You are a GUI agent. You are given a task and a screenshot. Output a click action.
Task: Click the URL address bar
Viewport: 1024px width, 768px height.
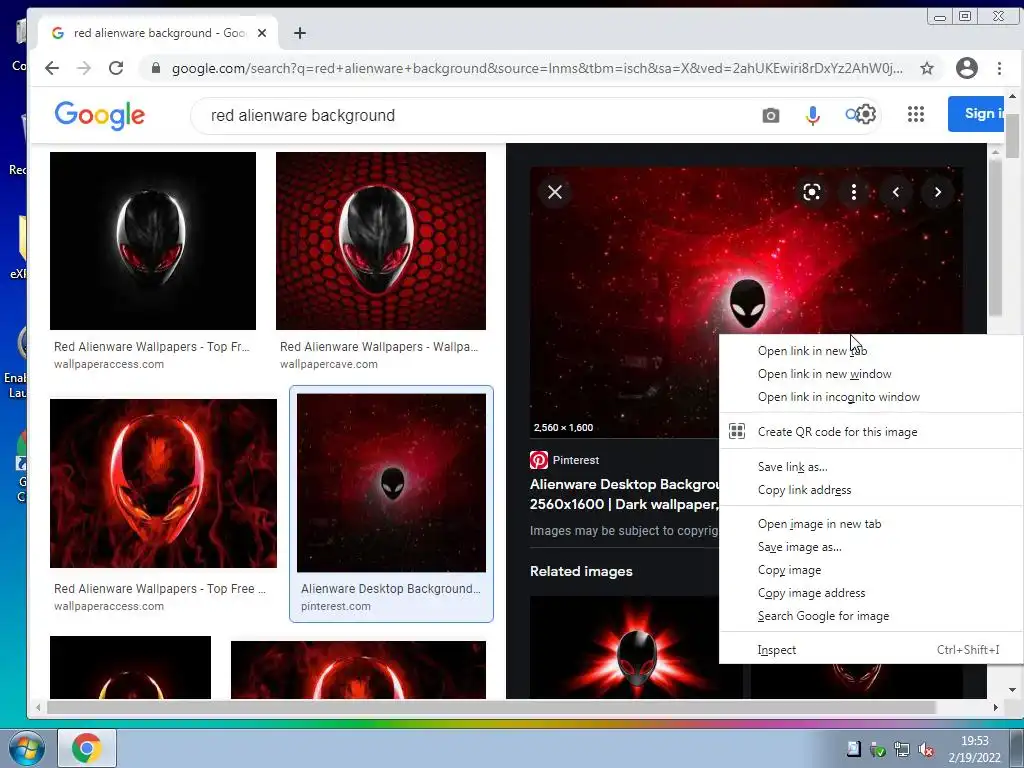tap(537, 68)
